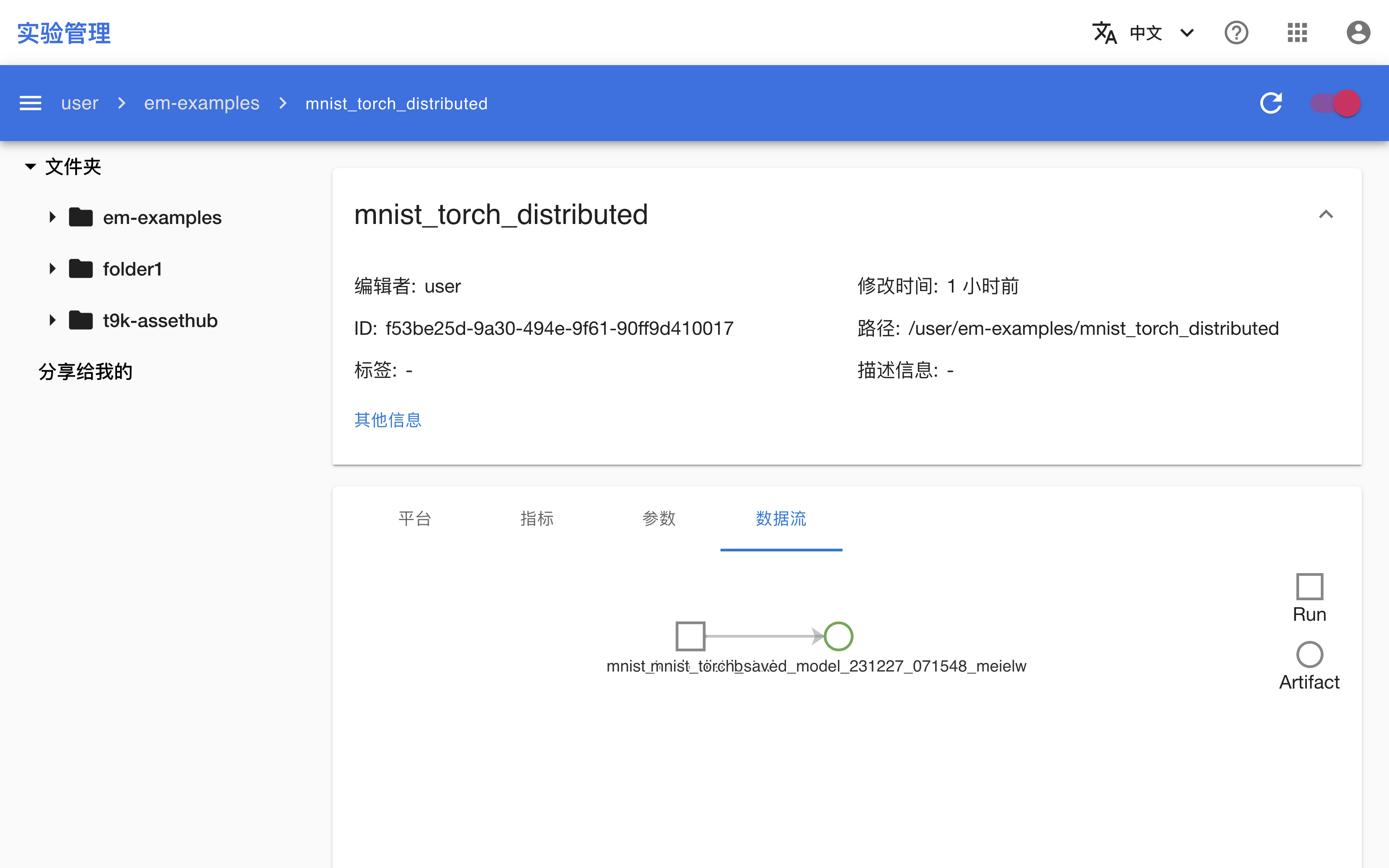The width and height of the screenshot is (1389, 868).
Task: Open 其他信息 link
Action: pos(388,420)
